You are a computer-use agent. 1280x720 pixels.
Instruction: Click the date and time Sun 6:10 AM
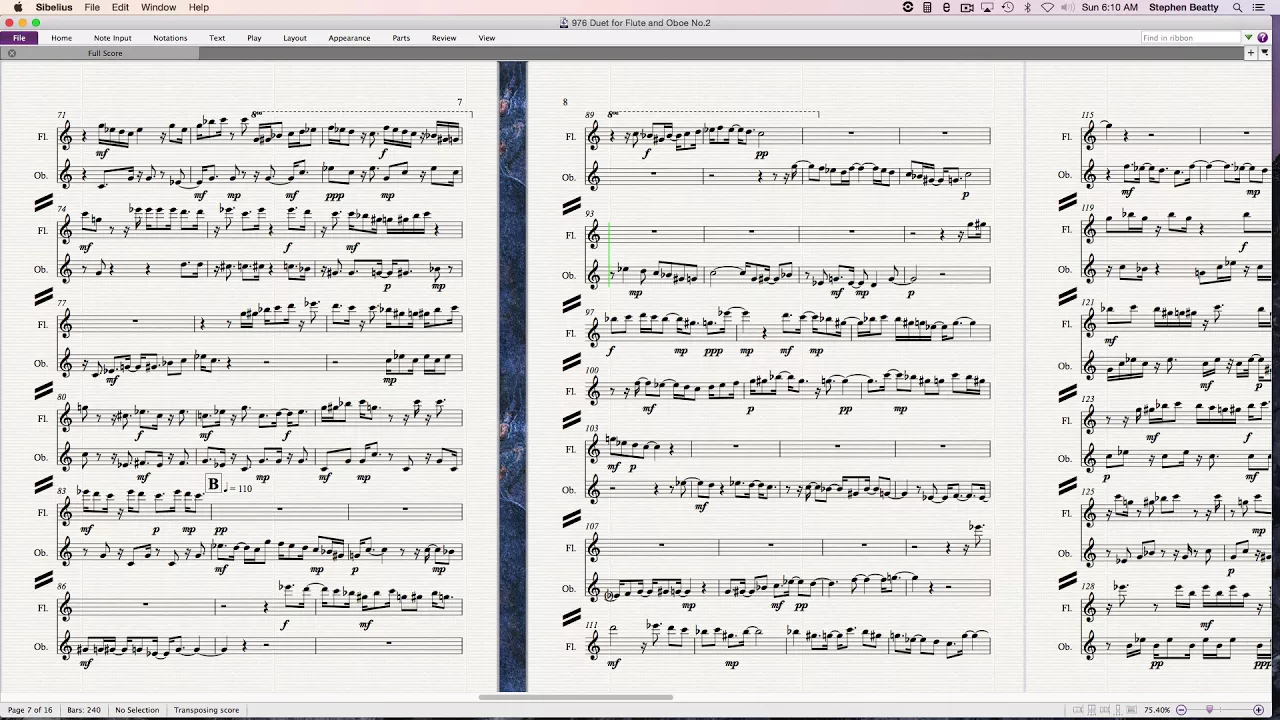pyautogui.click(x=1110, y=7)
